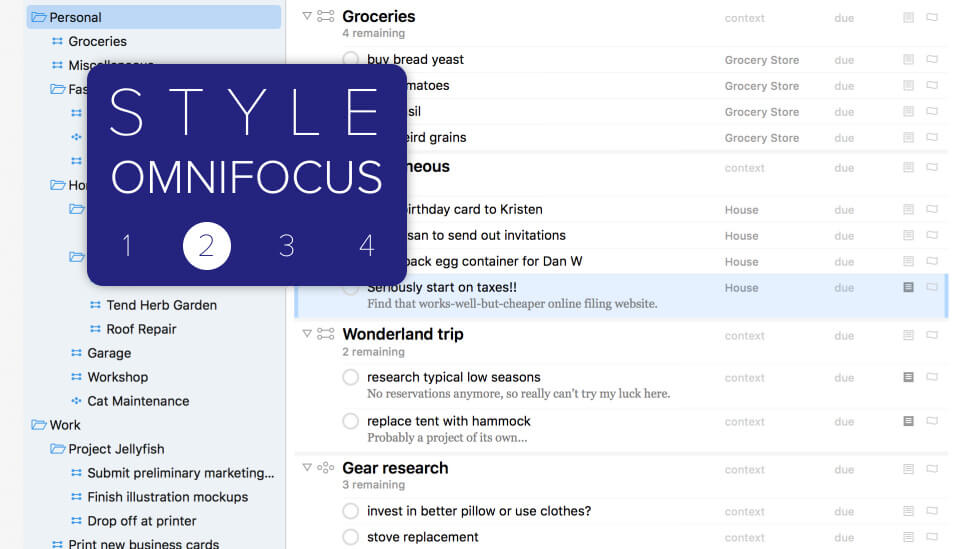Select Finish illustration mockups in sidebar
The width and height of the screenshot is (955, 549).
167,497
